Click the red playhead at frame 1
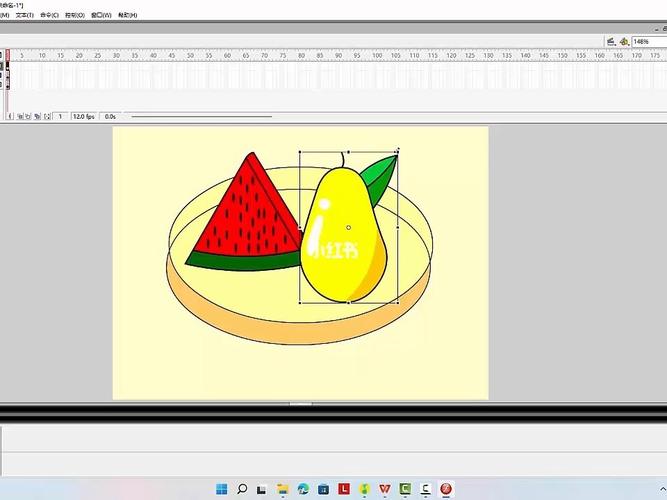Viewport: 667px width, 500px height. coord(8,54)
